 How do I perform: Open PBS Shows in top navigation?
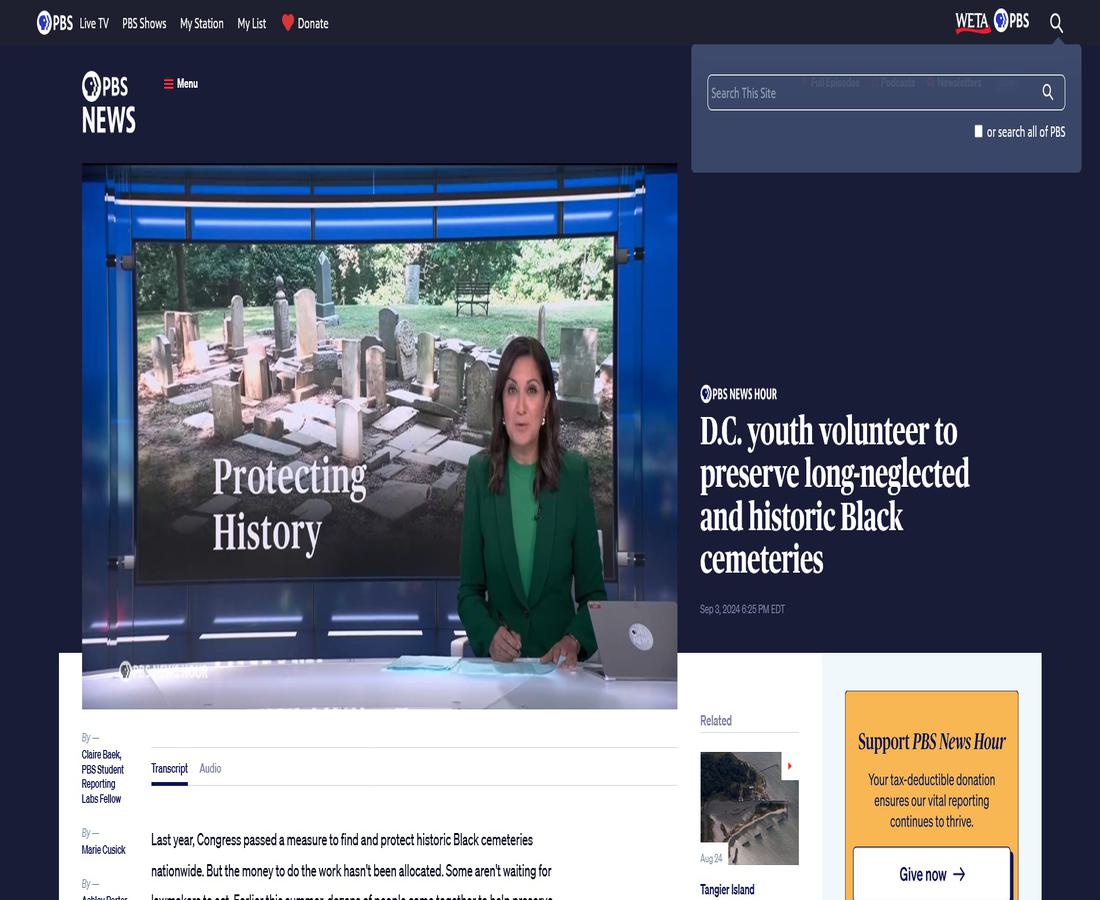[144, 23]
